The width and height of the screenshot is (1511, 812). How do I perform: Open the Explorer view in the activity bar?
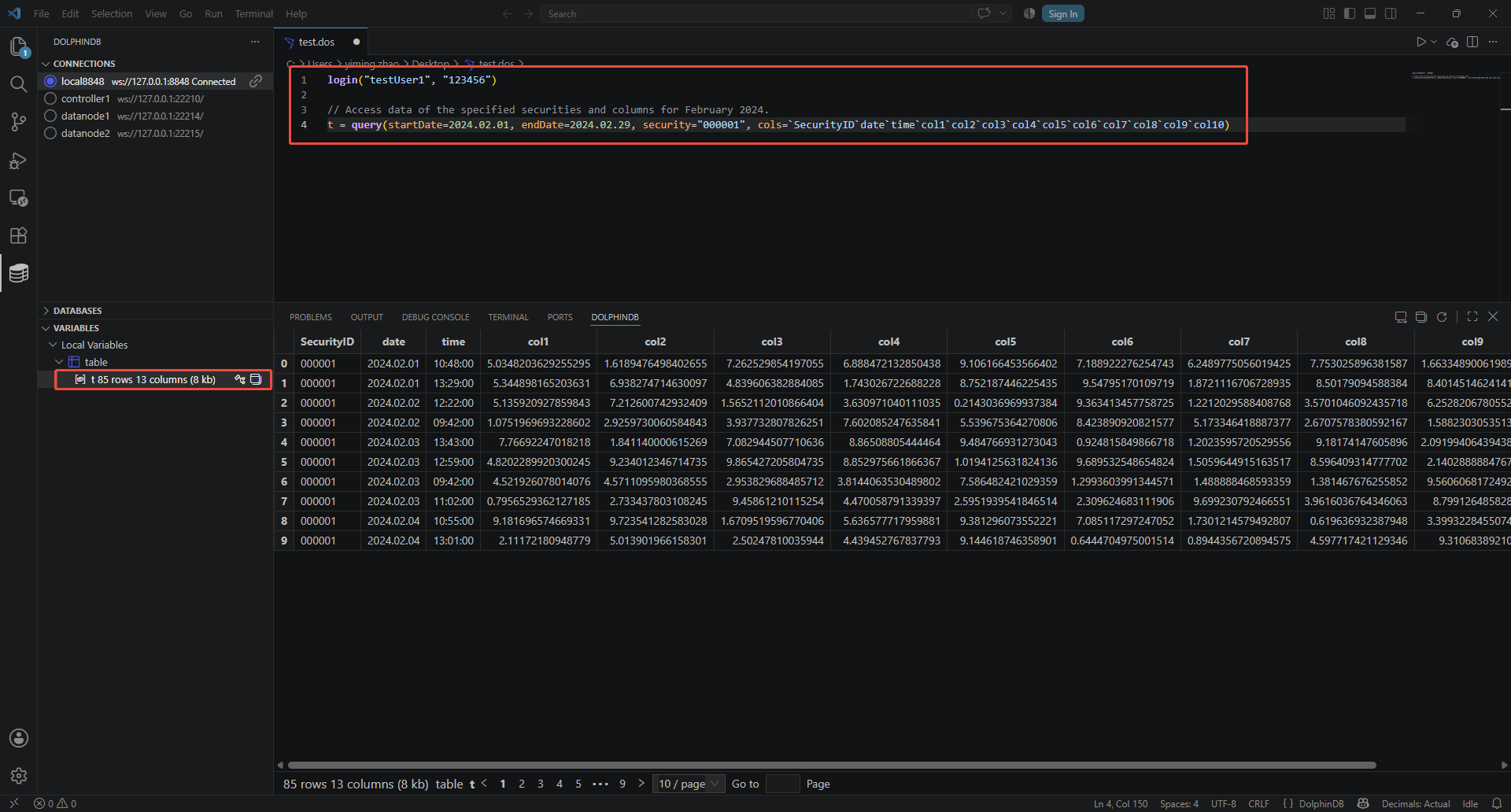point(19,46)
